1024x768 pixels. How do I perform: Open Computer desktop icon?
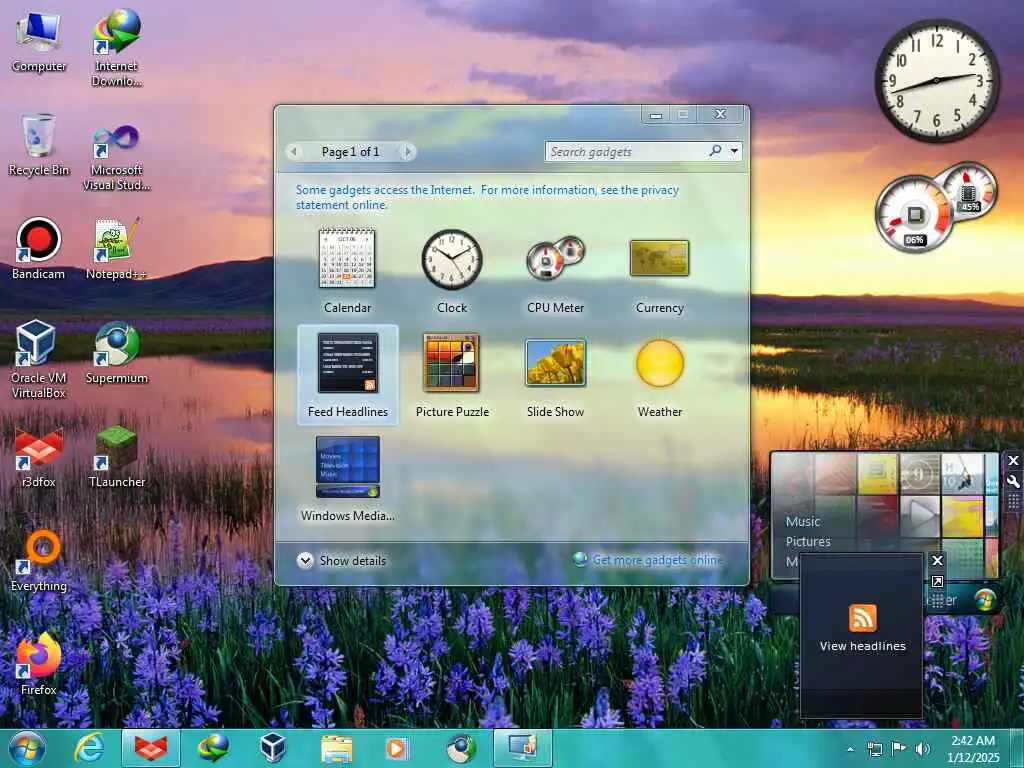(39, 42)
